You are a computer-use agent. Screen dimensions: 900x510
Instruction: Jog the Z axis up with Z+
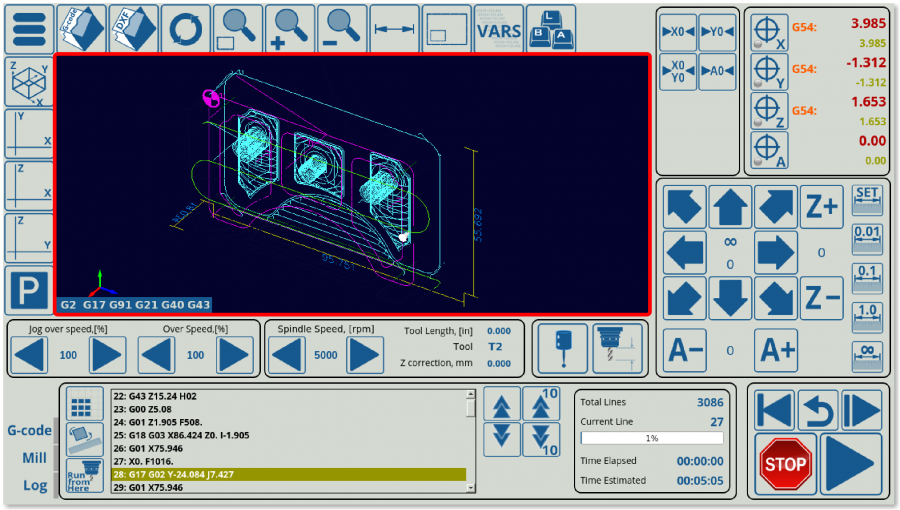(822, 207)
